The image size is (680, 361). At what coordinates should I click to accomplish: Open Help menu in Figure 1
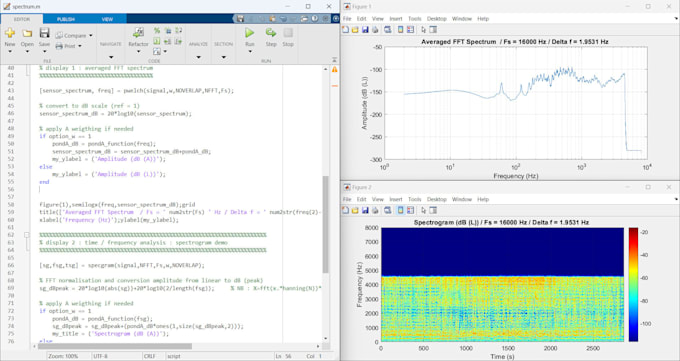[483, 19]
